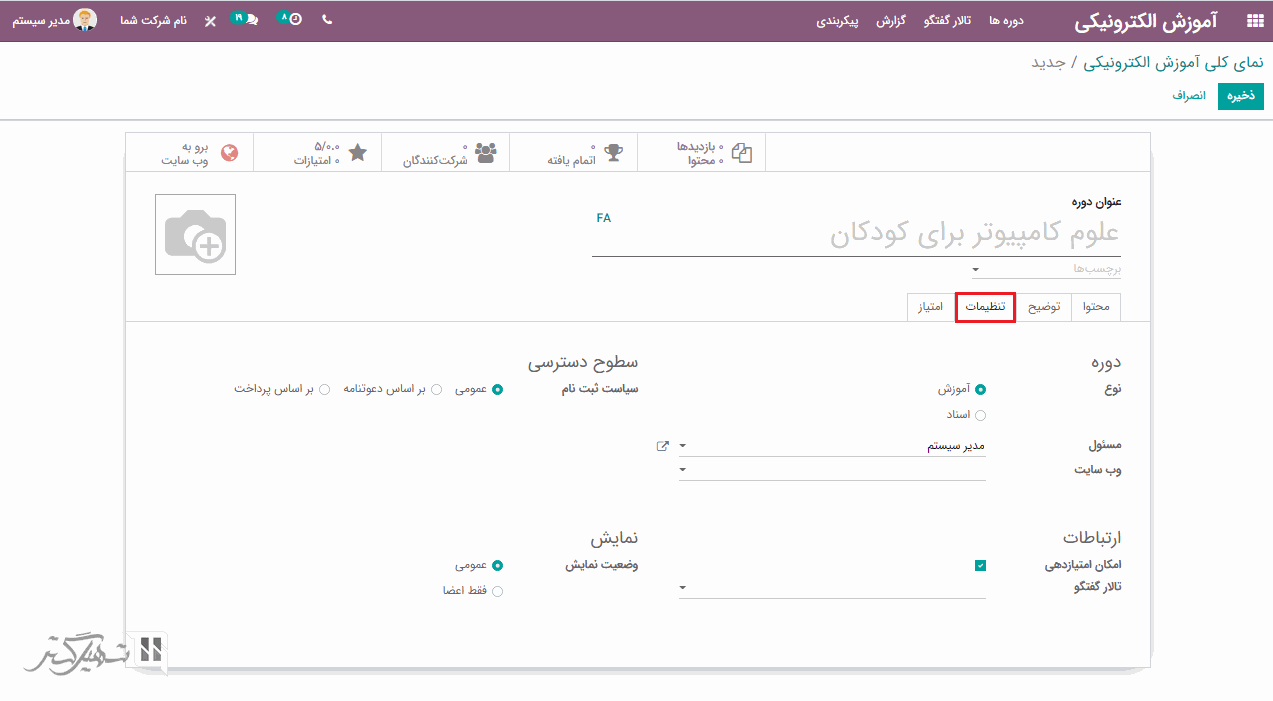The height and width of the screenshot is (701, 1273).
Task: Open the attendees 'شرکت‌کنندگان' stat button
Action: 449,153
